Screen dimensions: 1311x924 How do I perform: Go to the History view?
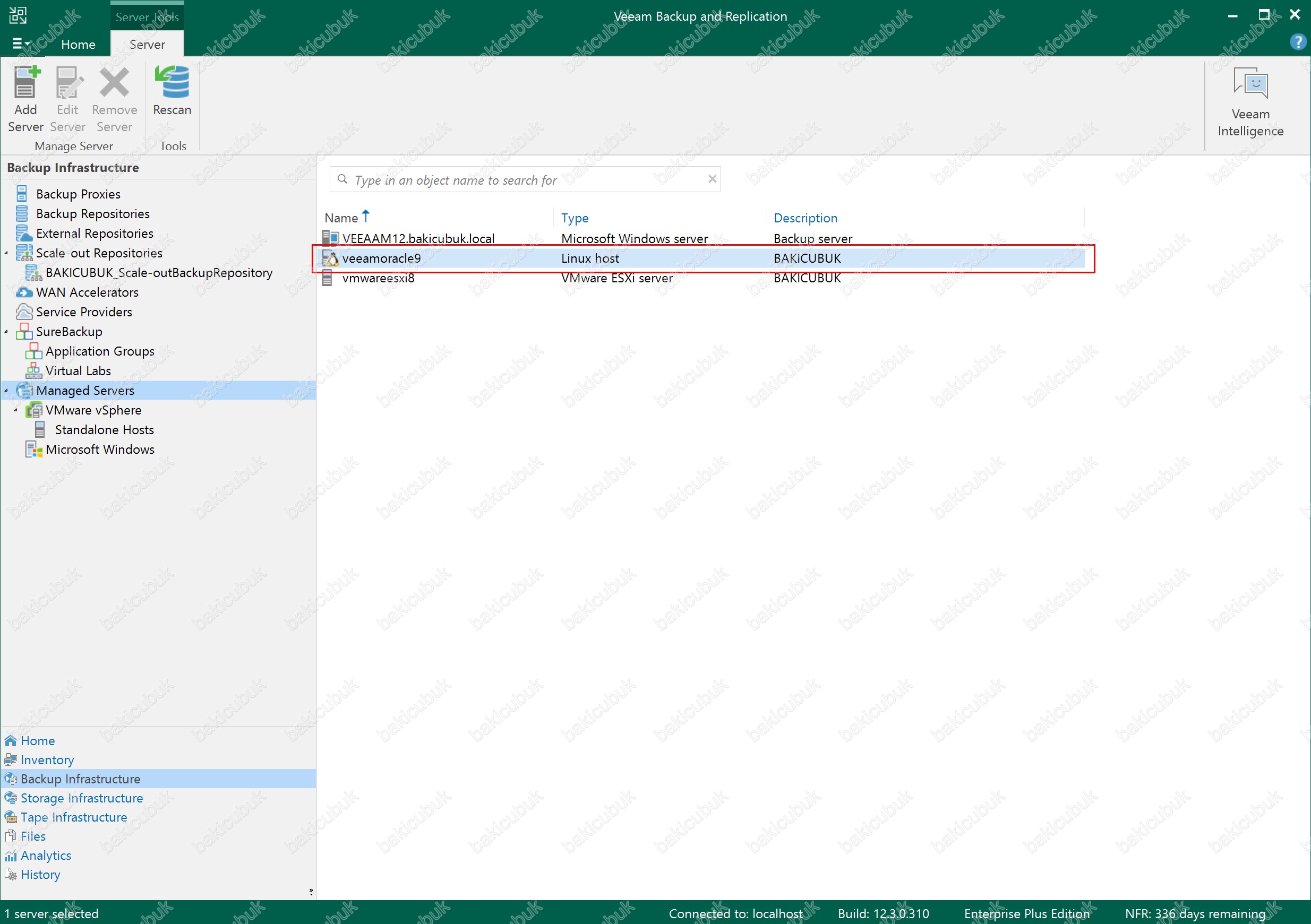[40, 874]
